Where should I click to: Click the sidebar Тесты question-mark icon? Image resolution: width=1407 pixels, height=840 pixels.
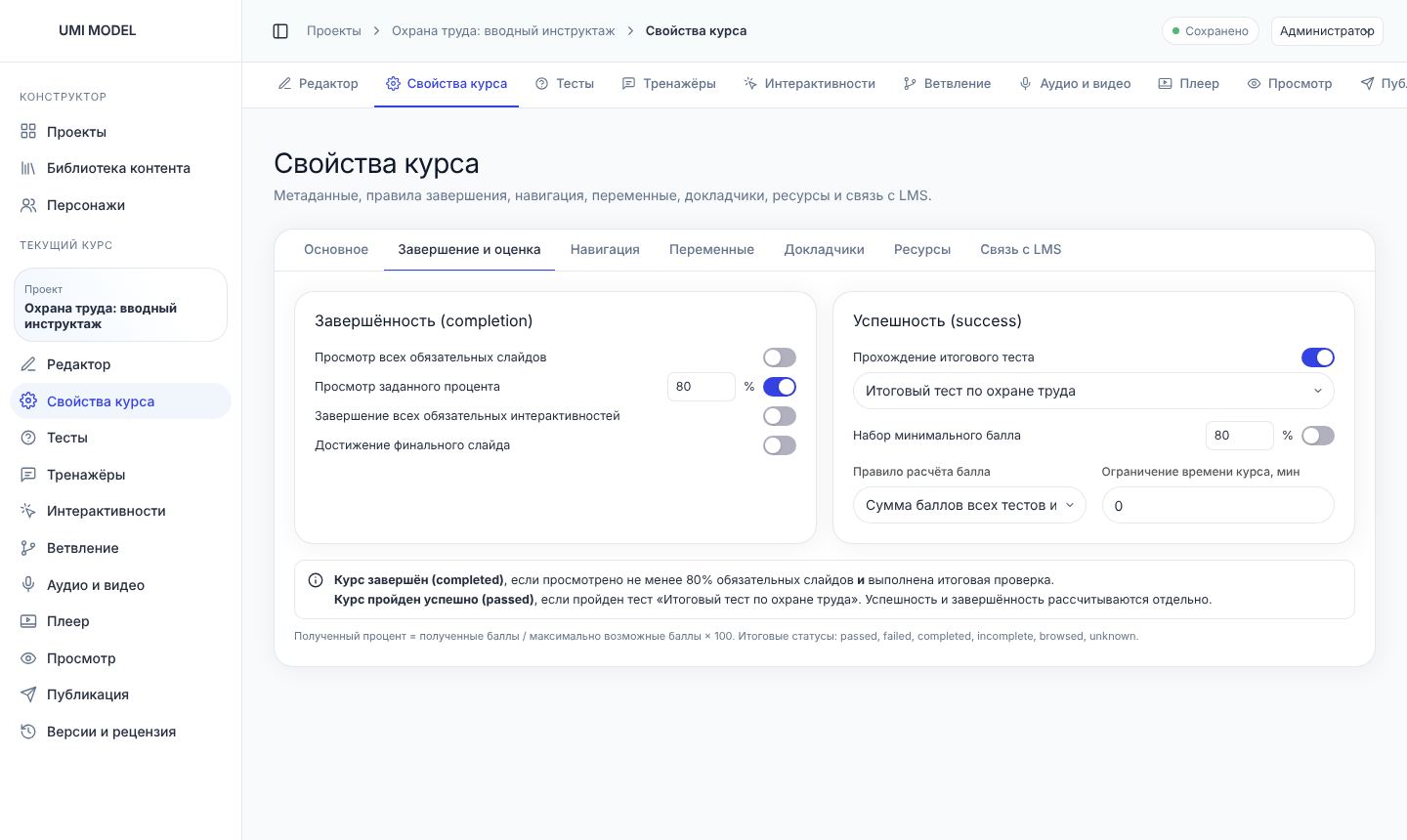(28, 438)
